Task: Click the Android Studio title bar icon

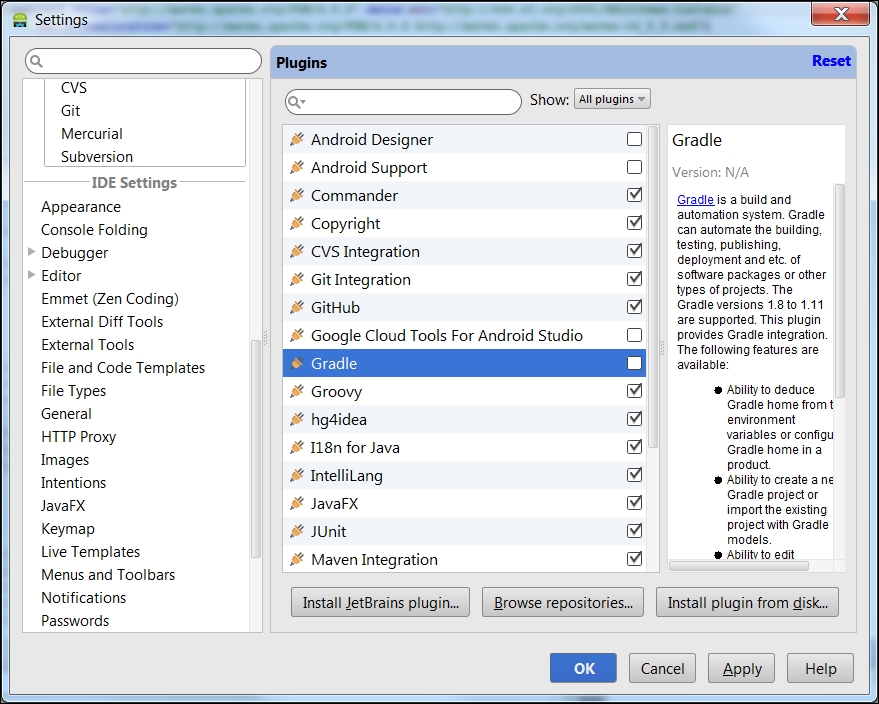Action: [x=20, y=20]
